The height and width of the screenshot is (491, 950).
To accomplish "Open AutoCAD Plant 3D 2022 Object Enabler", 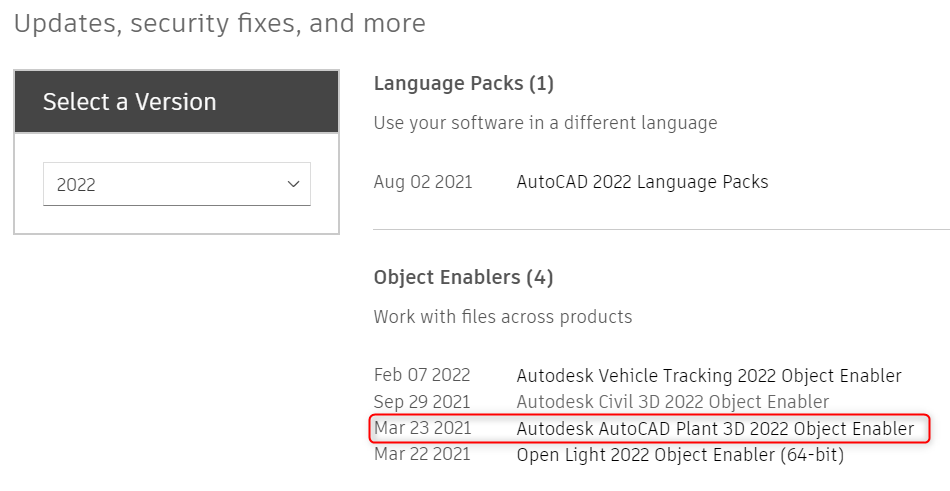I will pyautogui.click(x=715, y=429).
